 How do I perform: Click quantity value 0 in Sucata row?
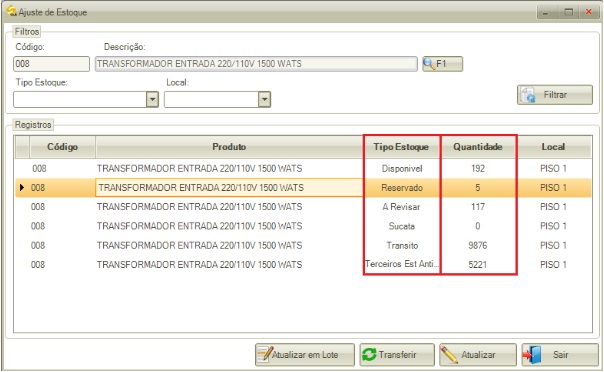(478, 226)
